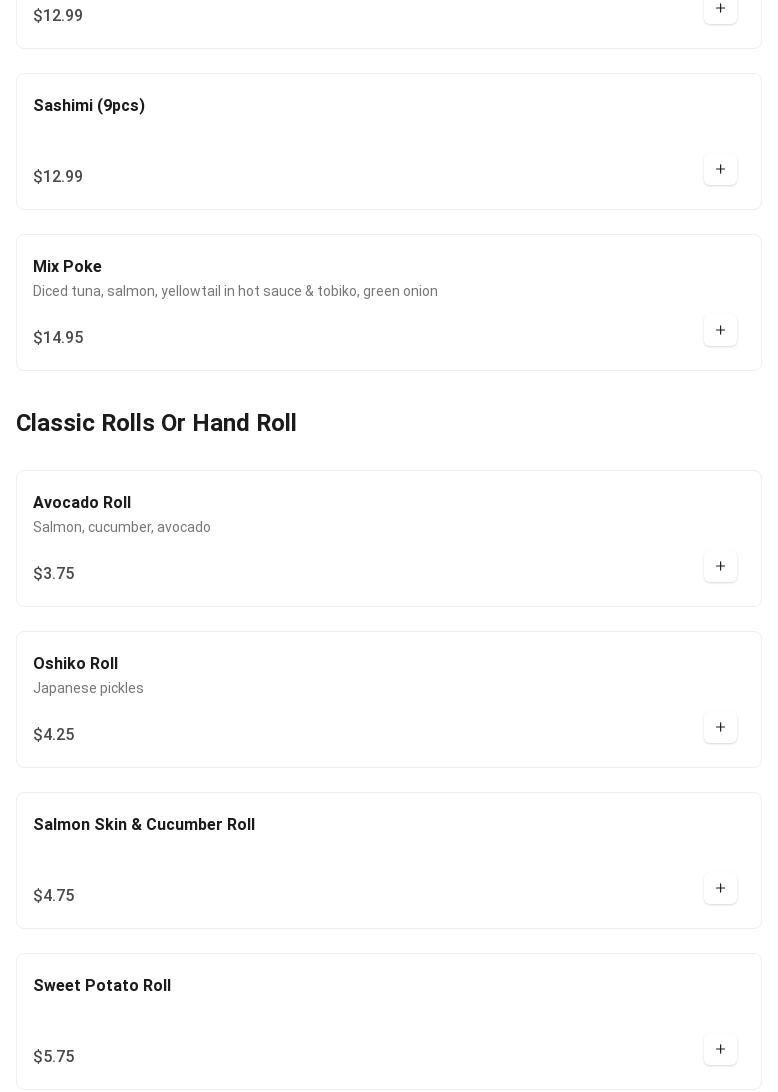778x1092 pixels.
Task: Click the Mix Poke ingredients description
Action: coord(235,291)
